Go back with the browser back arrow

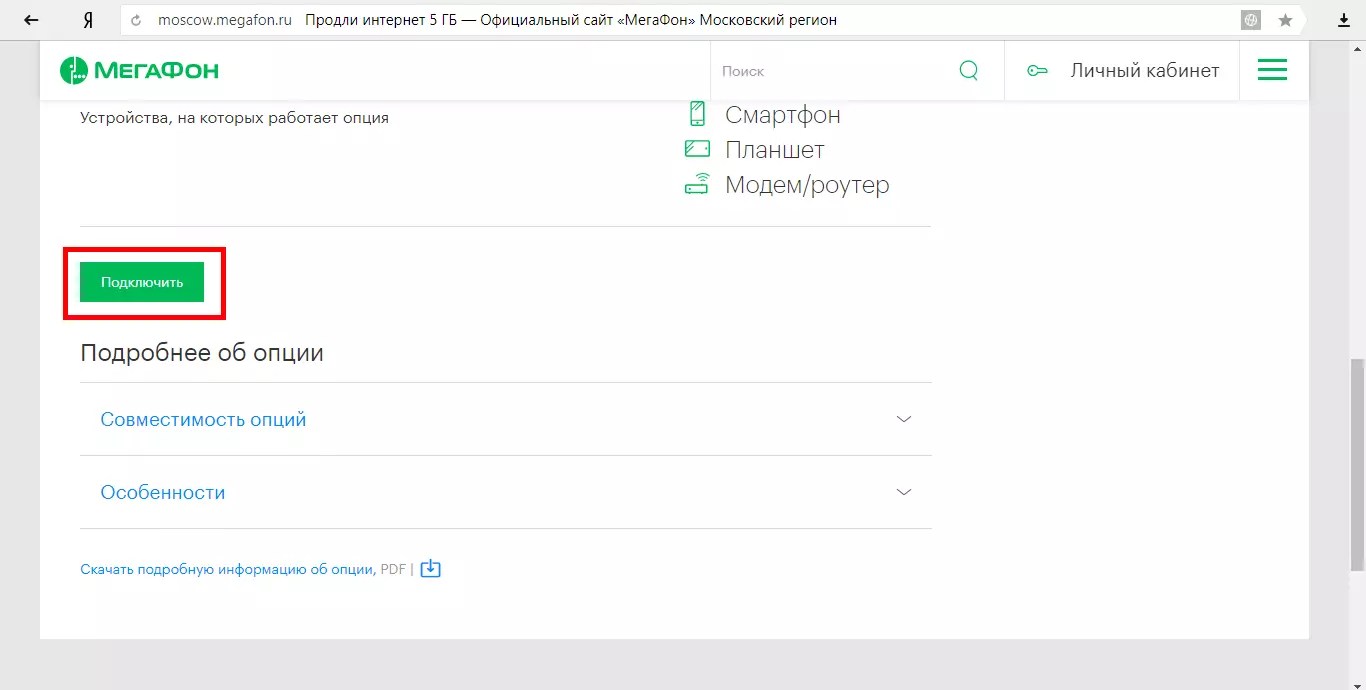pyautogui.click(x=31, y=20)
